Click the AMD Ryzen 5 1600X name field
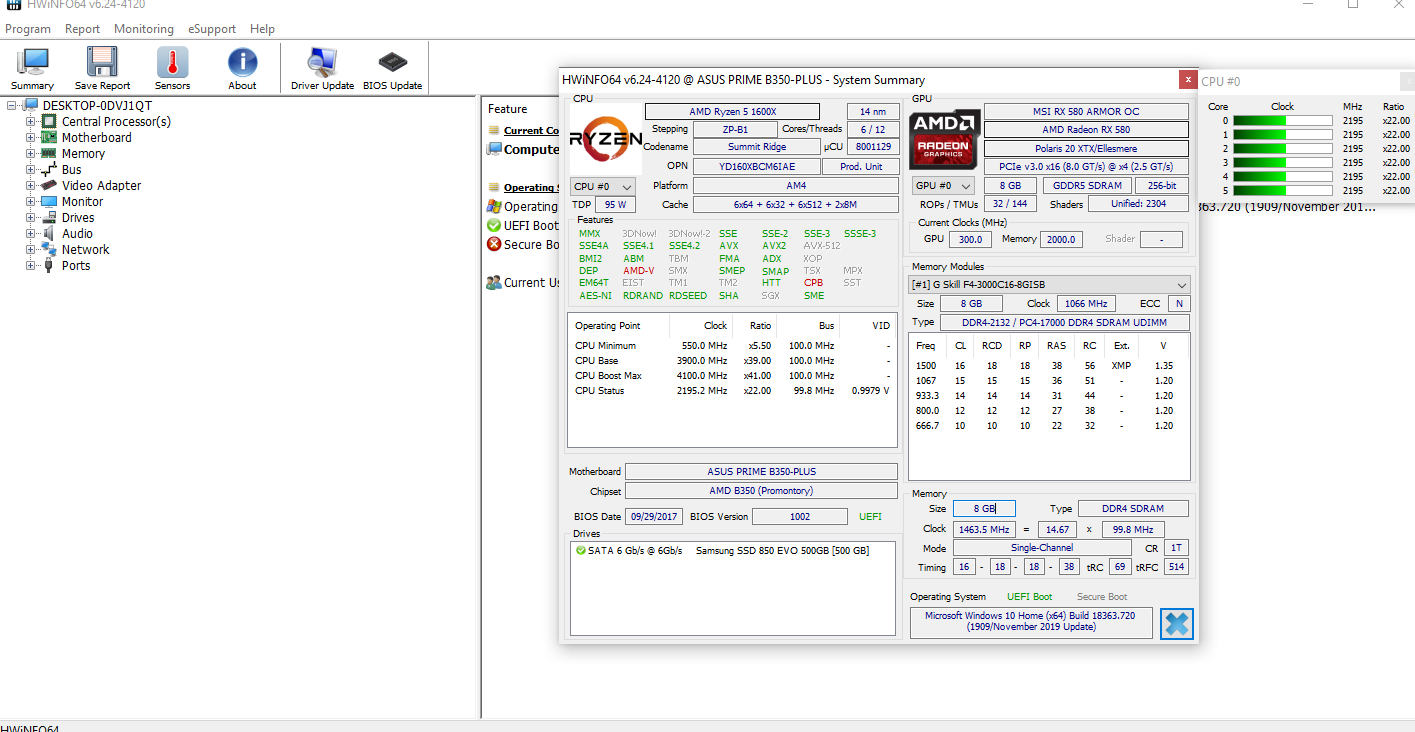The image size is (1415, 732). point(732,112)
